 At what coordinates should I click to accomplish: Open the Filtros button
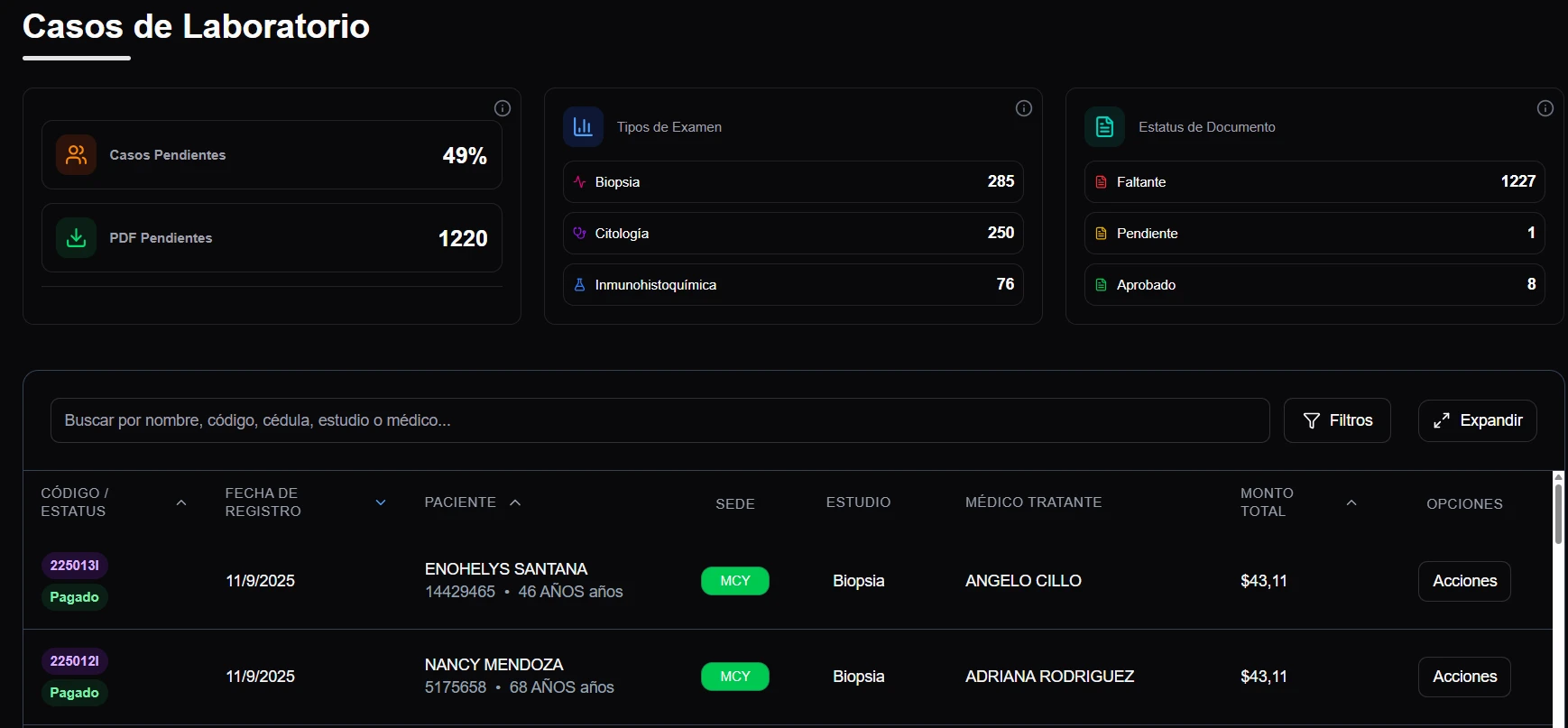[1337, 420]
